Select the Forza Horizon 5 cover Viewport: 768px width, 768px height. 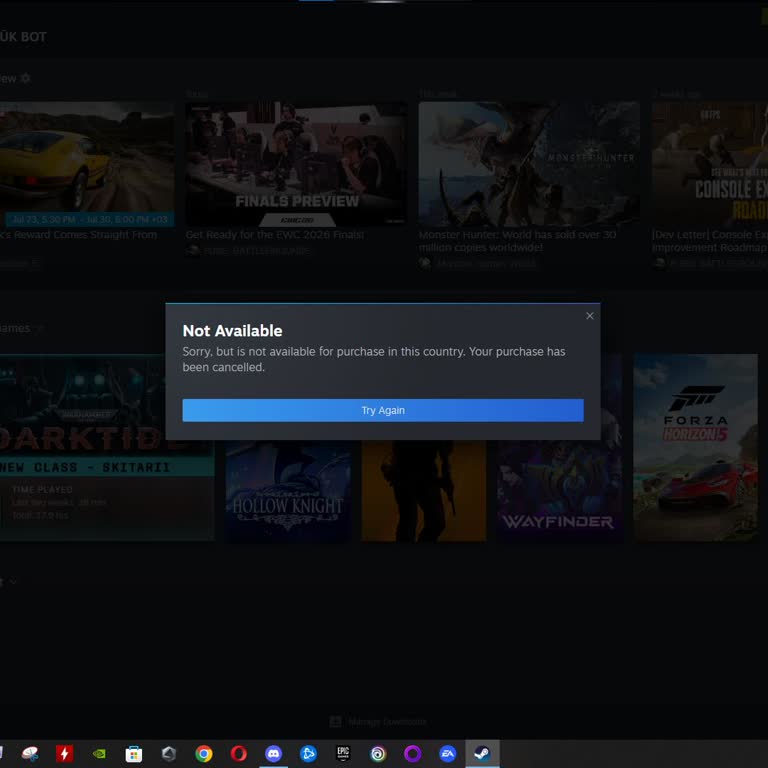pyautogui.click(x=695, y=447)
